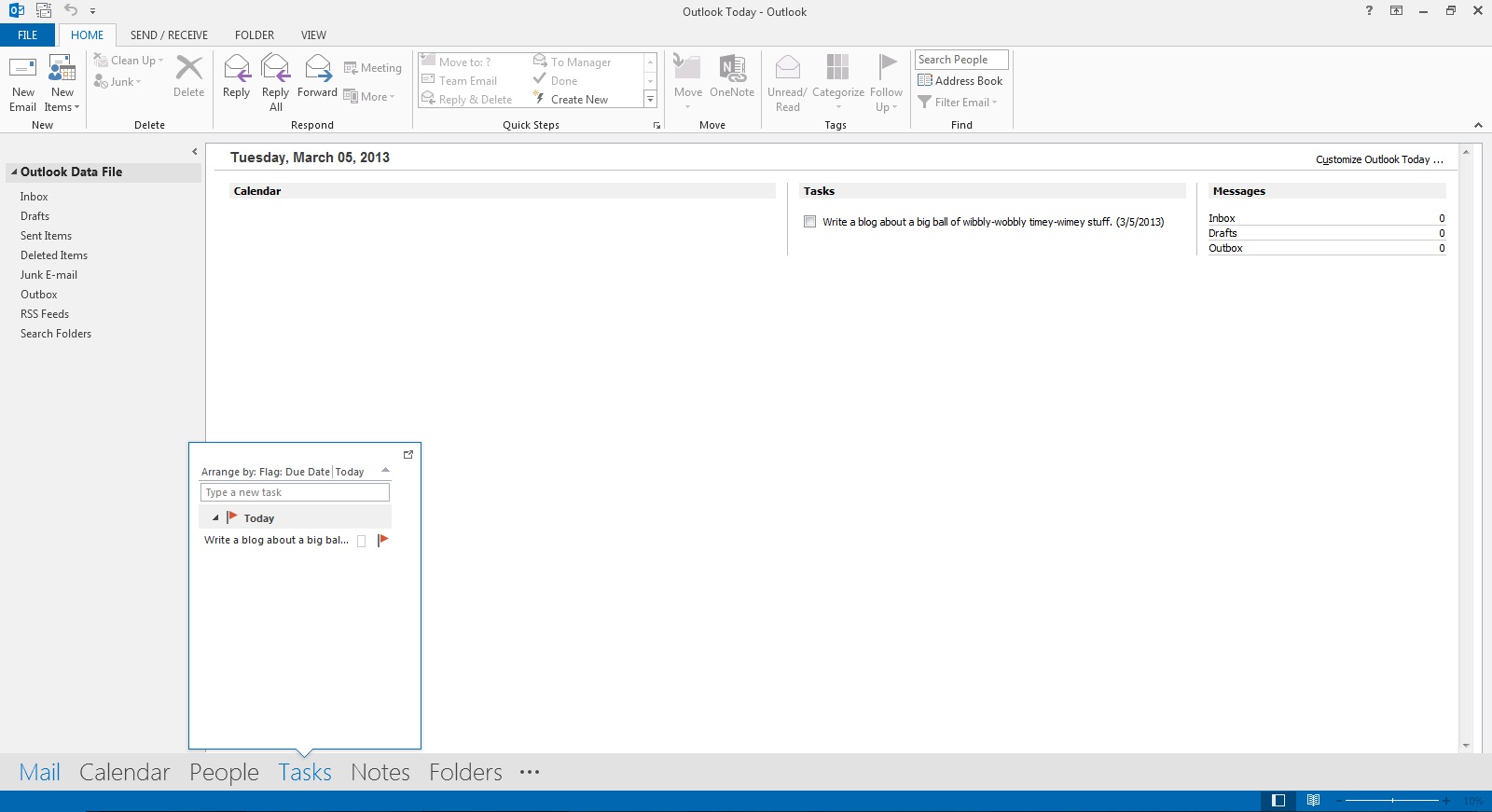This screenshot has width=1492, height=812.
Task: Click the To Manager quick step
Action: (x=573, y=62)
